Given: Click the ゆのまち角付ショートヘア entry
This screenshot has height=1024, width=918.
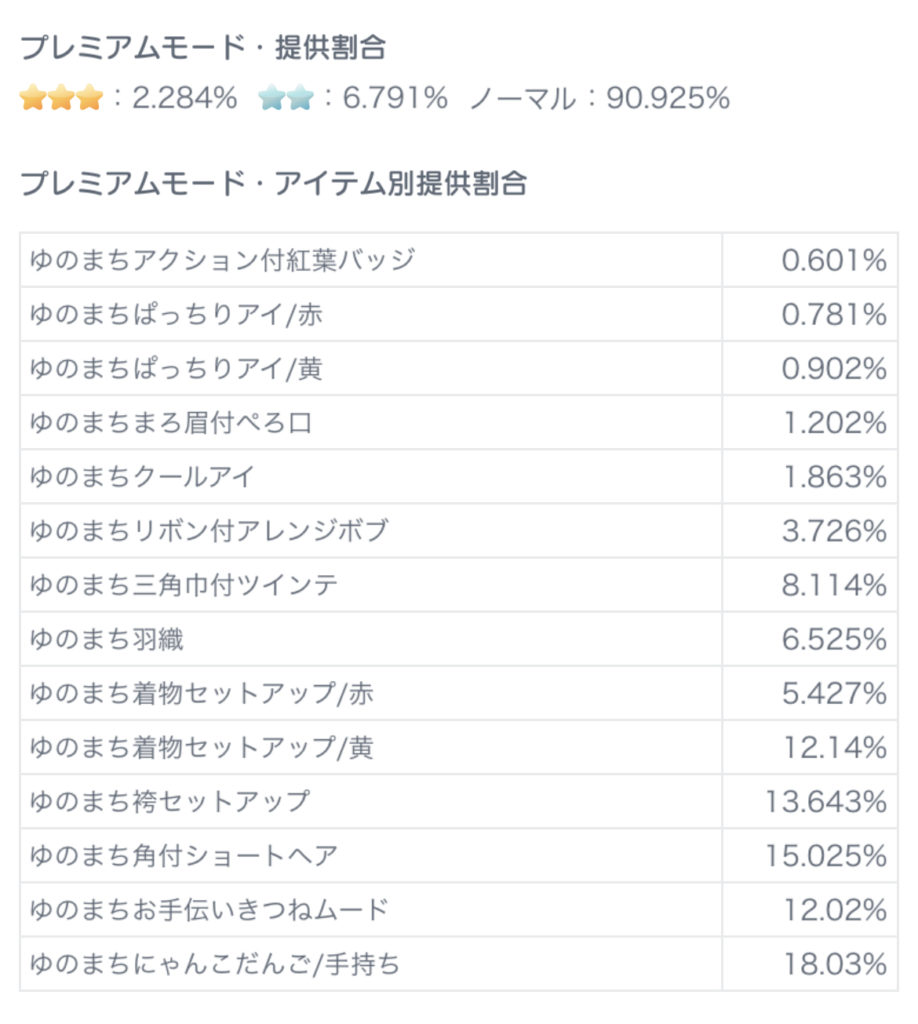Looking at the screenshot, I should 184,855.
